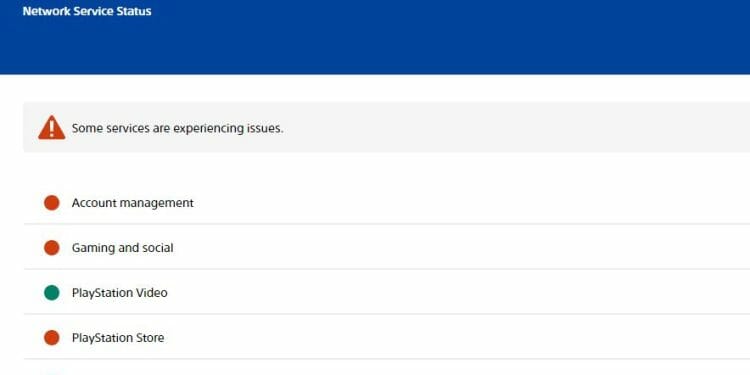The width and height of the screenshot is (750, 375).
Task: Select the 'Some services are experiencing issues' message
Action: [x=177, y=129]
